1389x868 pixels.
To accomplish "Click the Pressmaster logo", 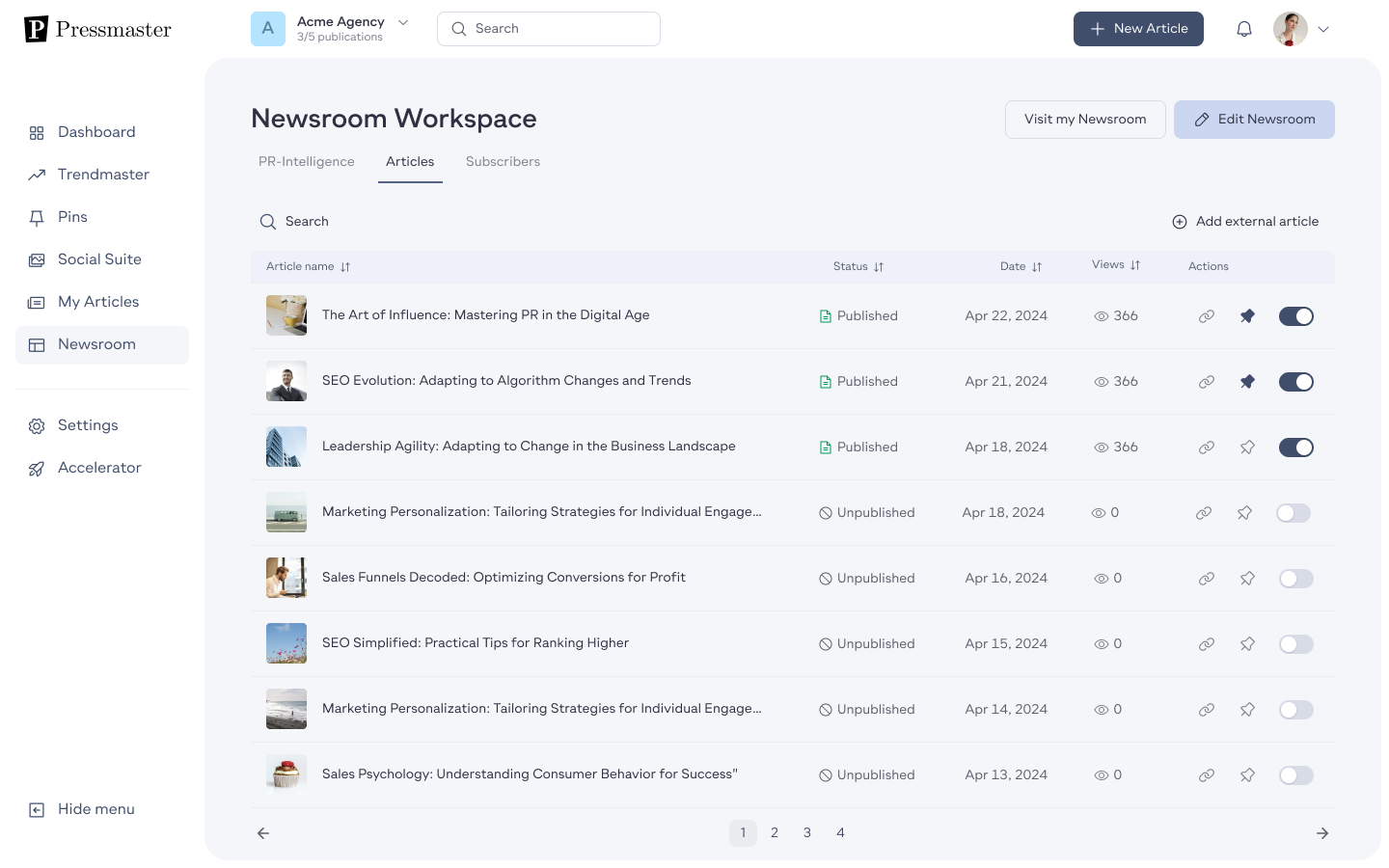I will (x=97, y=29).
